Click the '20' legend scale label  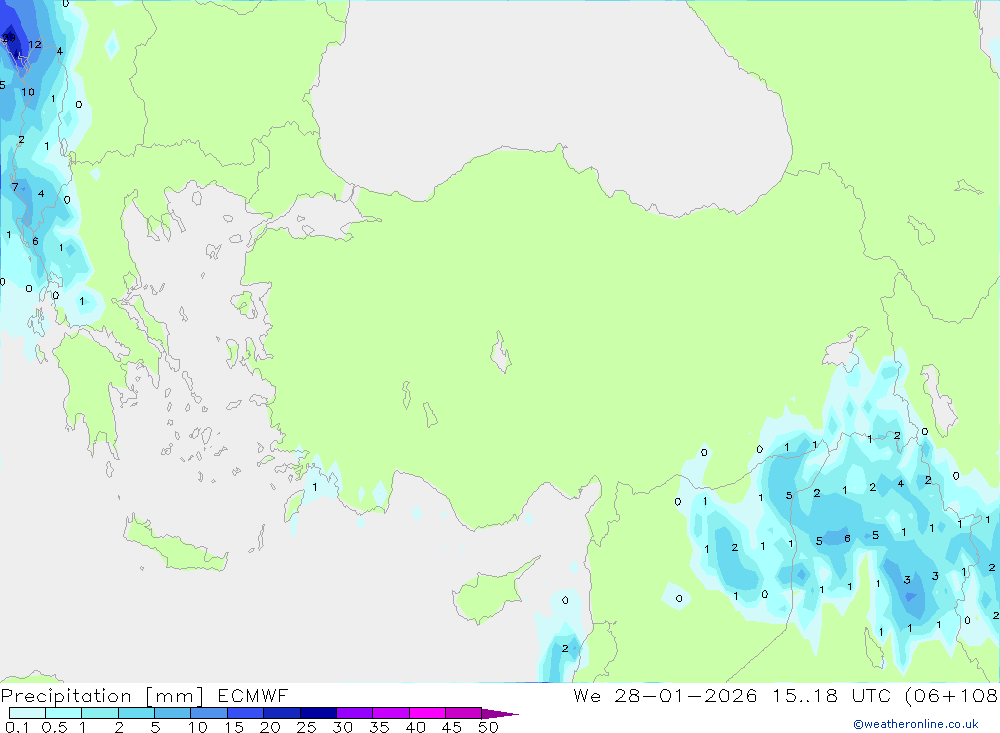pos(270,727)
